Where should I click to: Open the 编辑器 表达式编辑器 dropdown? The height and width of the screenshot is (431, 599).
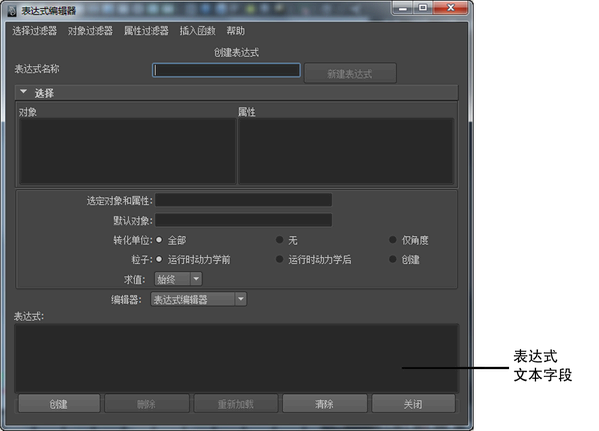tap(199, 299)
